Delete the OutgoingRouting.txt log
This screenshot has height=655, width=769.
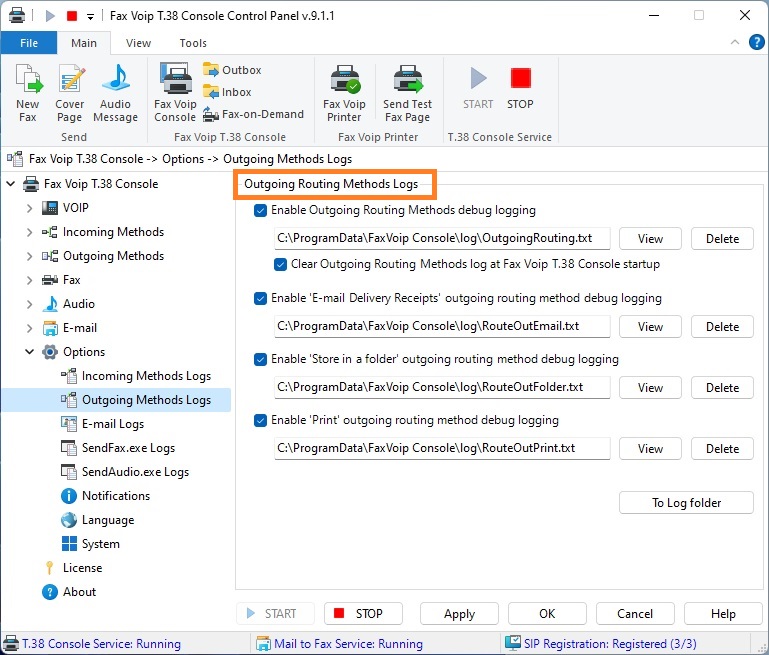coord(722,239)
